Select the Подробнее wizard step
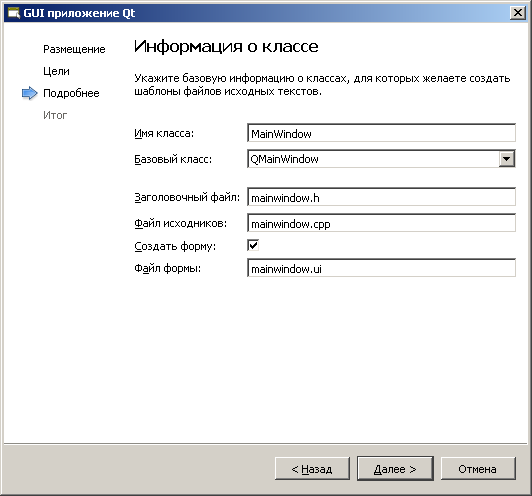 click(x=71, y=93)
